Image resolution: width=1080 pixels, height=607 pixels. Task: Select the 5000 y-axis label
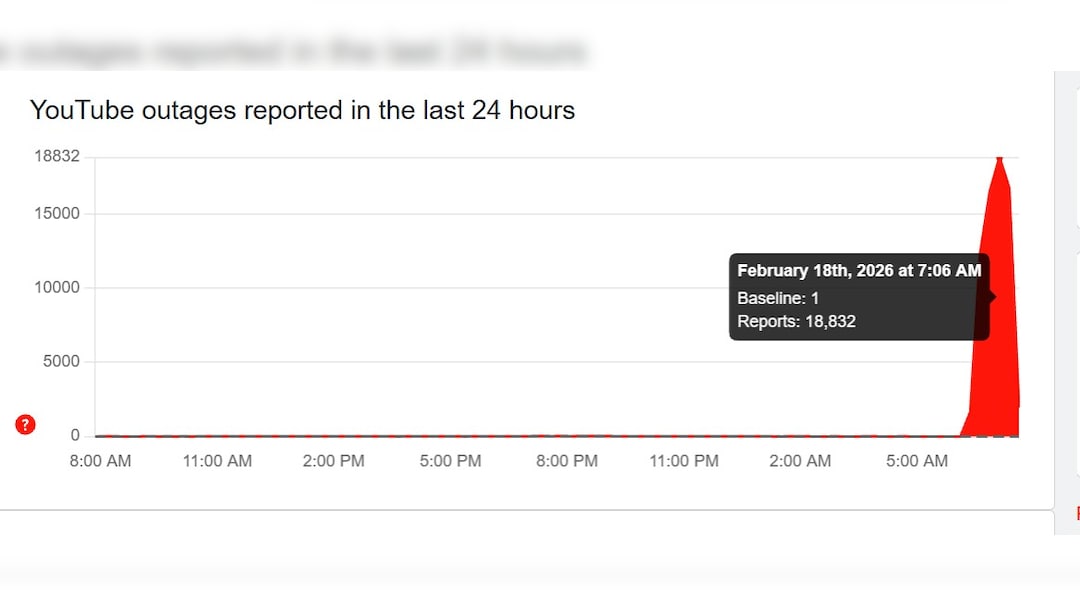click(61, 362)
